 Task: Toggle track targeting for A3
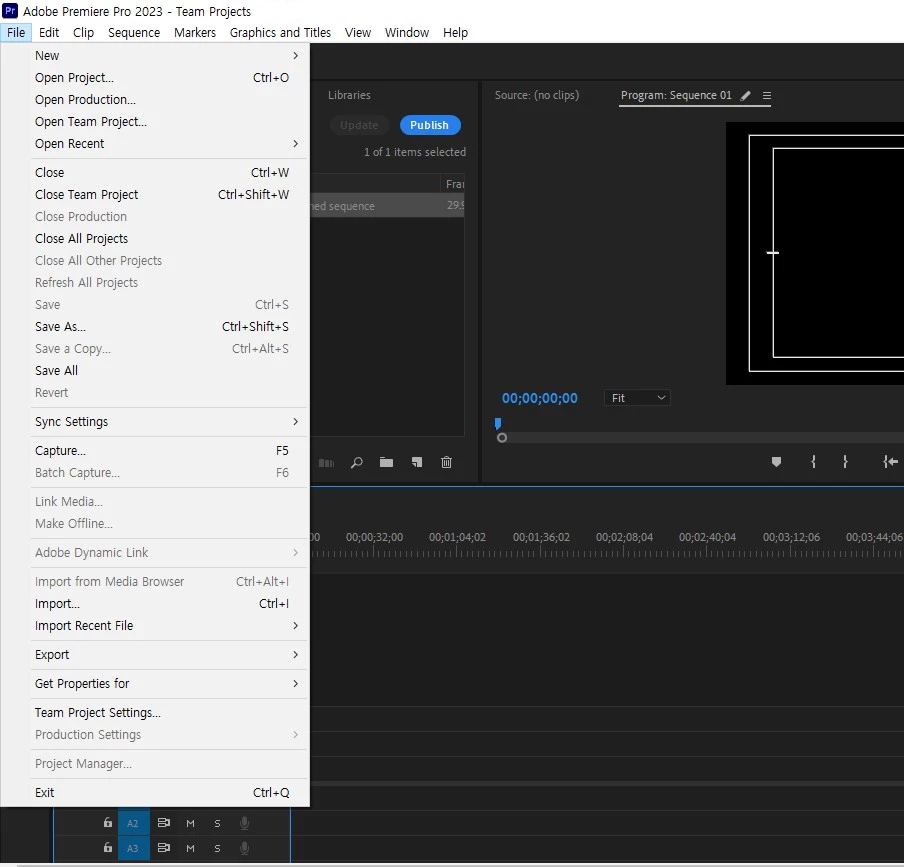[133, 849]
